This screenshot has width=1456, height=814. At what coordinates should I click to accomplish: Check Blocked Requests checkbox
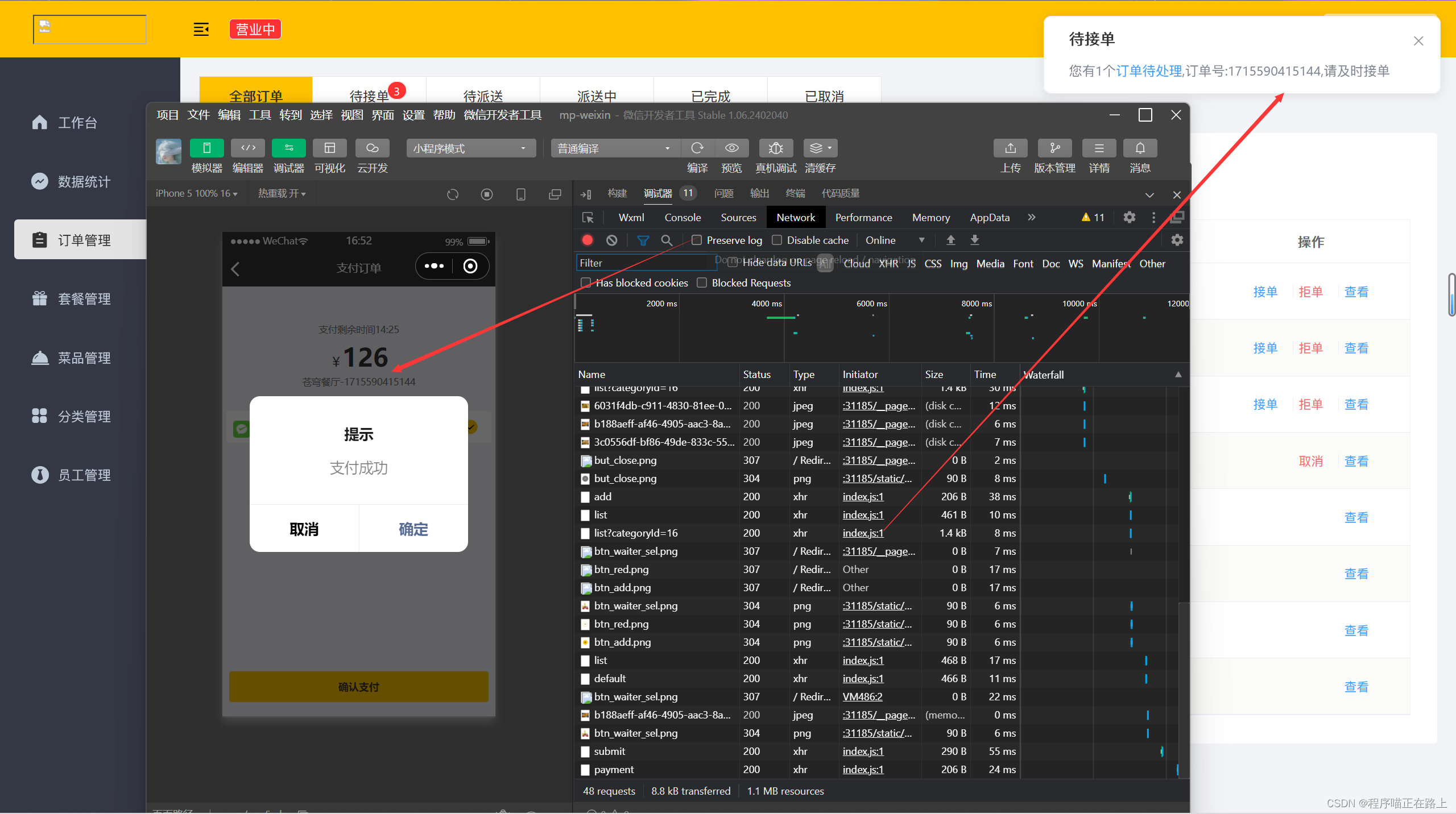pyautogui.click(x=702, y=283)
